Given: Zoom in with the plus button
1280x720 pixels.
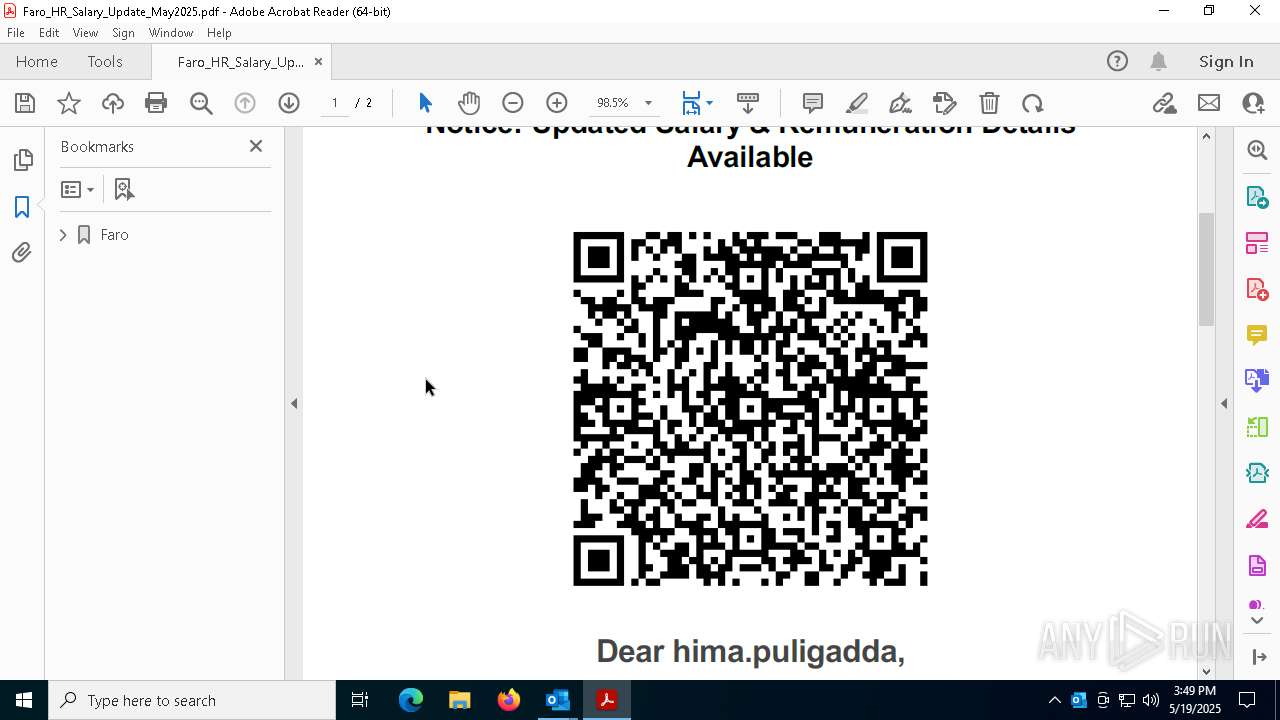Looking at the screenshot, I should point(557,103).
